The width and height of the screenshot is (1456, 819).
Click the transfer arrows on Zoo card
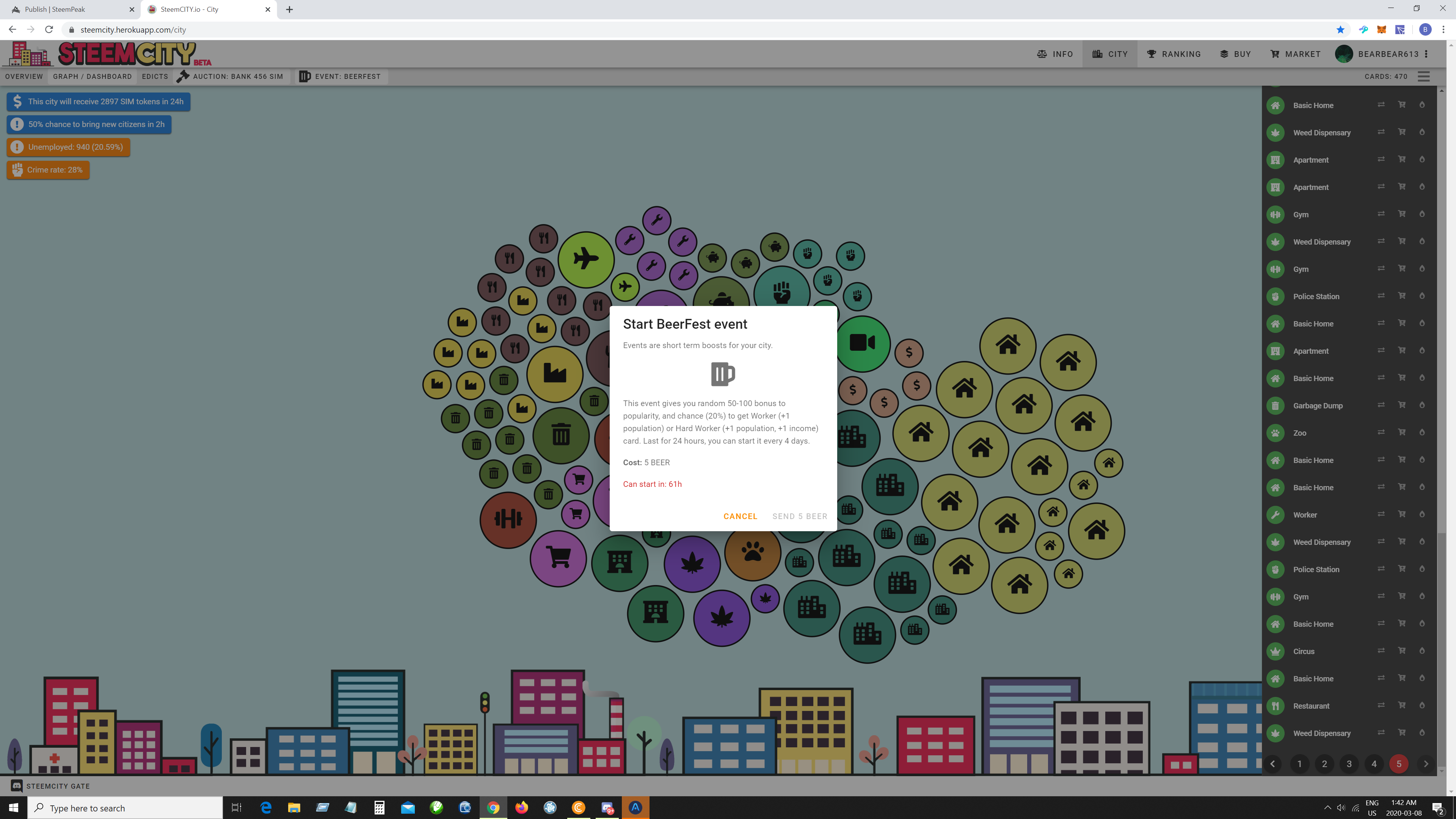point(1381,432)
